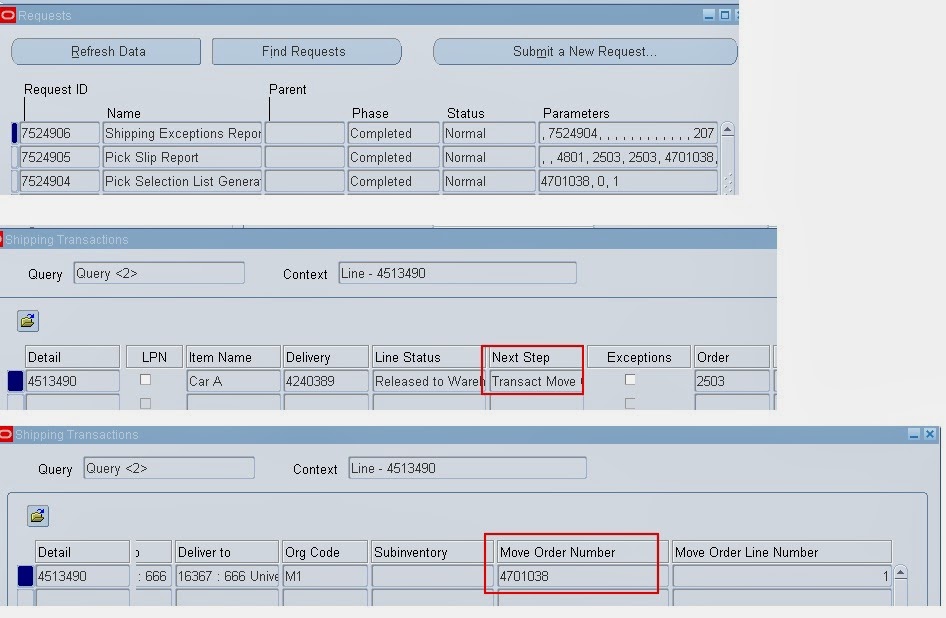The width and height of the screenshot is (946, 618).
Task: Click 'Released to Warehouse' line status field
Action: (428, 381)
